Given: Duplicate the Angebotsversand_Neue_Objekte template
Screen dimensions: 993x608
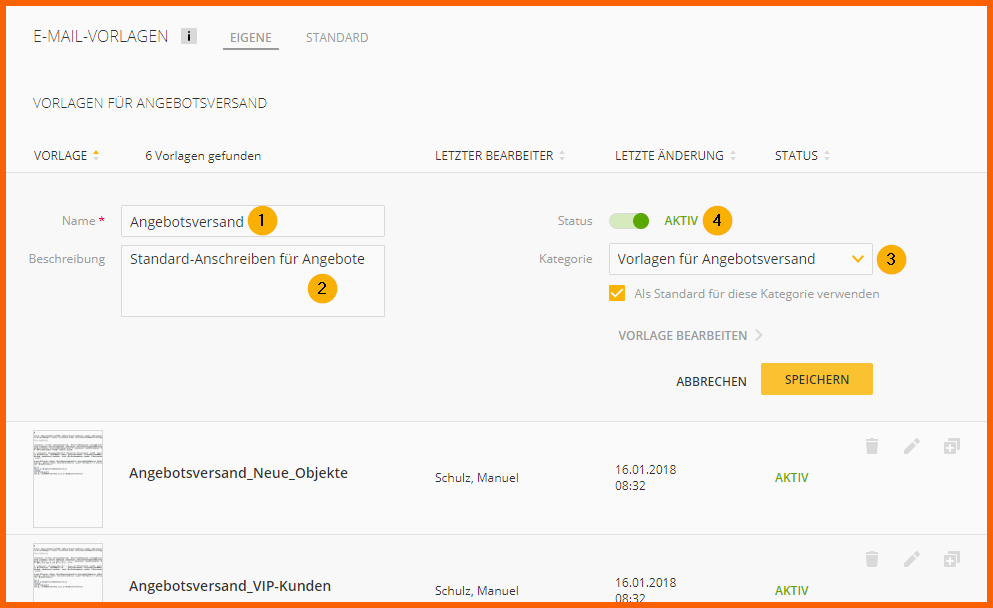Looking at the screenshot, I should (951, 447).
